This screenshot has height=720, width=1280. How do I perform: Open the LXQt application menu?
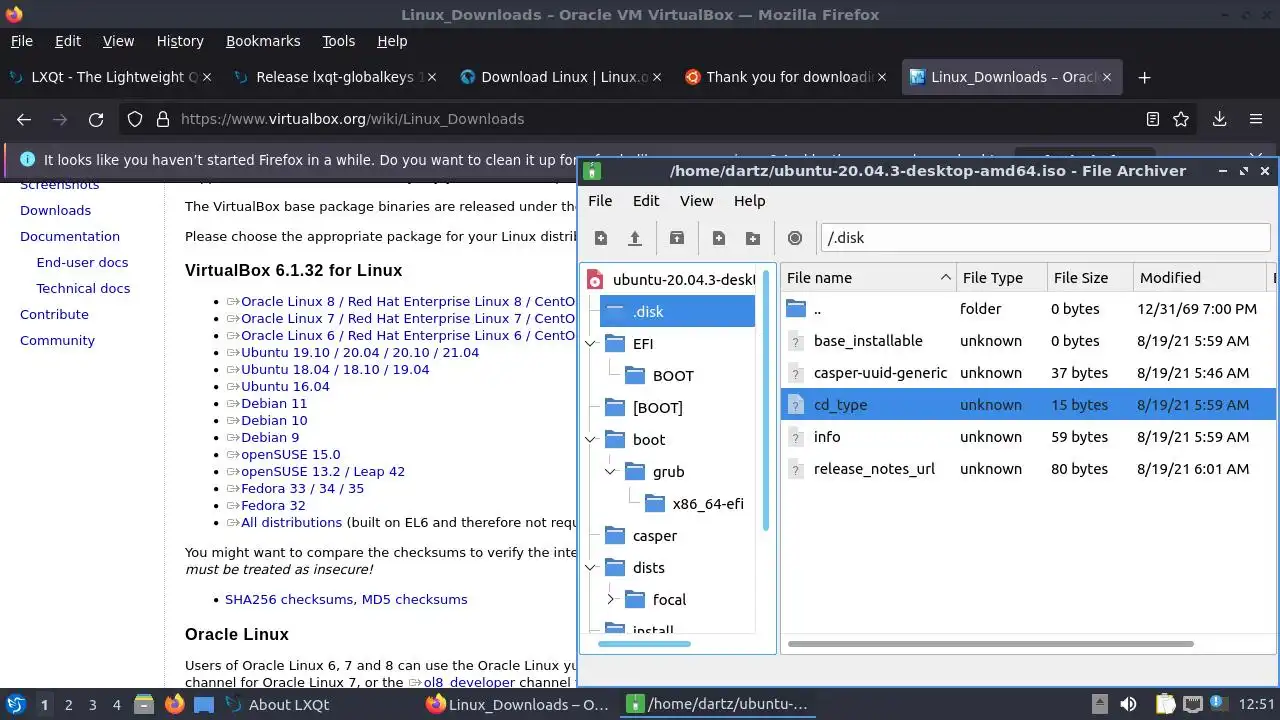click(16, 705)
